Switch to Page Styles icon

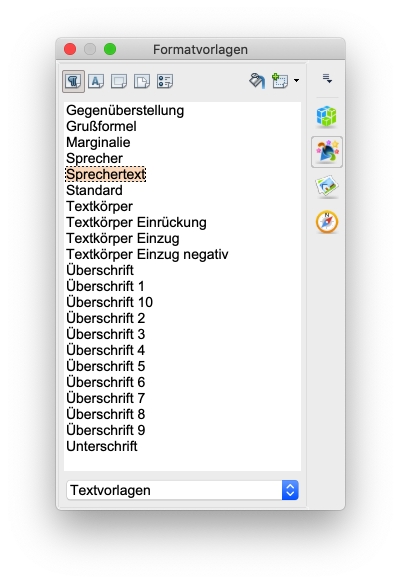pos(142,81)
